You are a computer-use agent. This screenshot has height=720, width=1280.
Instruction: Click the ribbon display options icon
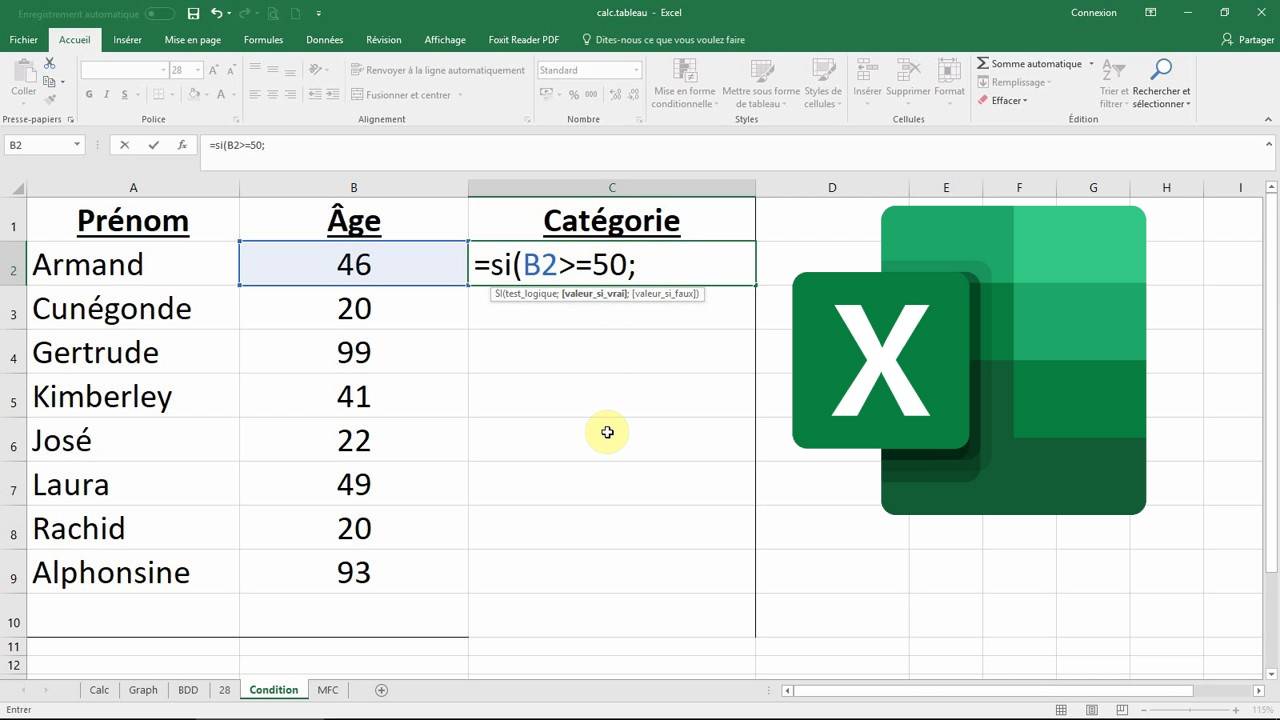tap(1152, 13)
